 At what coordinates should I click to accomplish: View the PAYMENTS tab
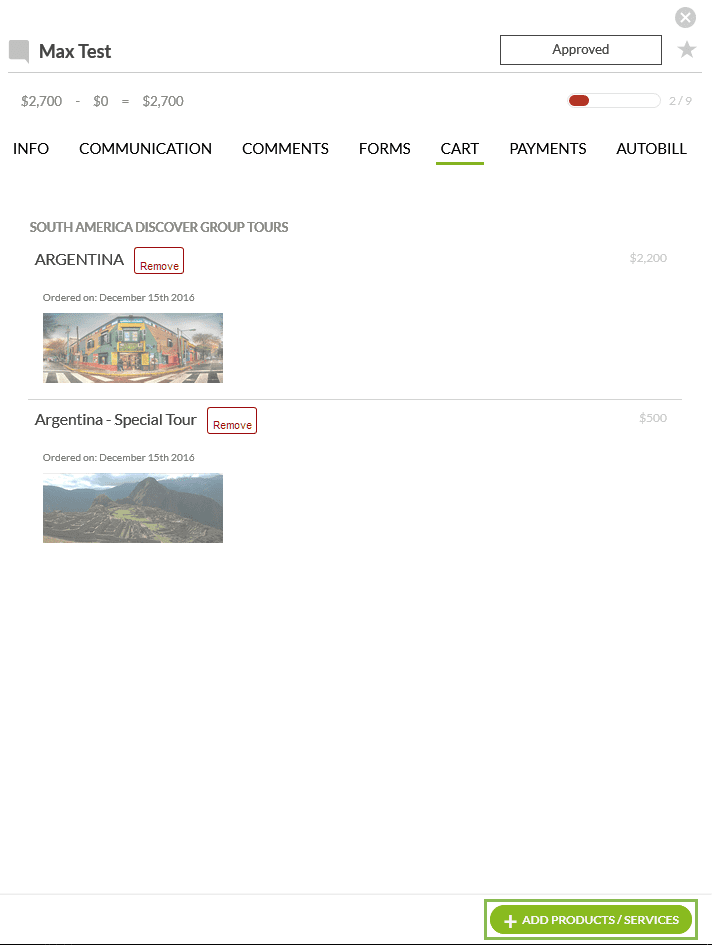click(x=547, y=149)
